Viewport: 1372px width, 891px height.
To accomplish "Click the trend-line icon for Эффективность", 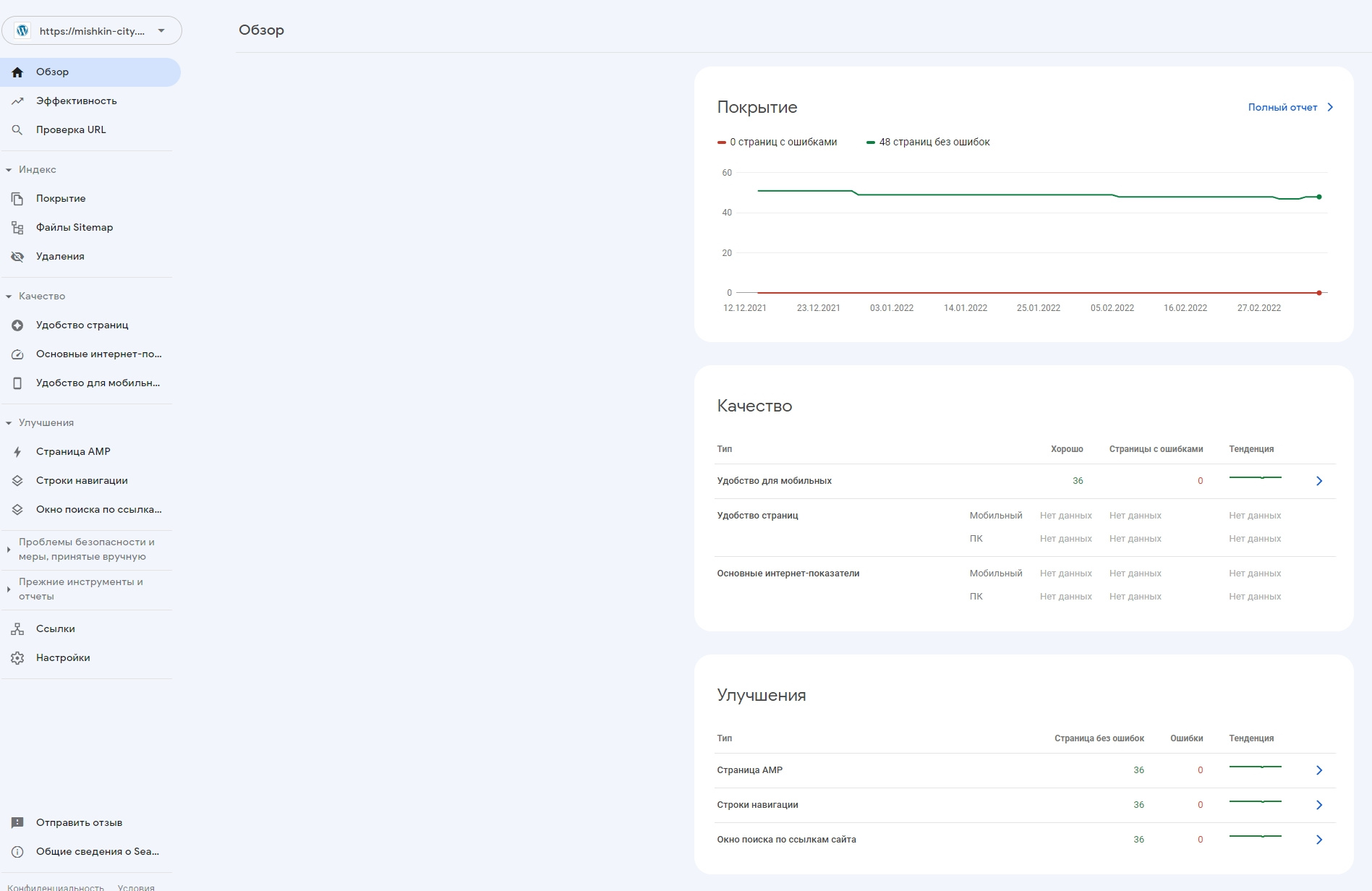I will click(17, 101).
